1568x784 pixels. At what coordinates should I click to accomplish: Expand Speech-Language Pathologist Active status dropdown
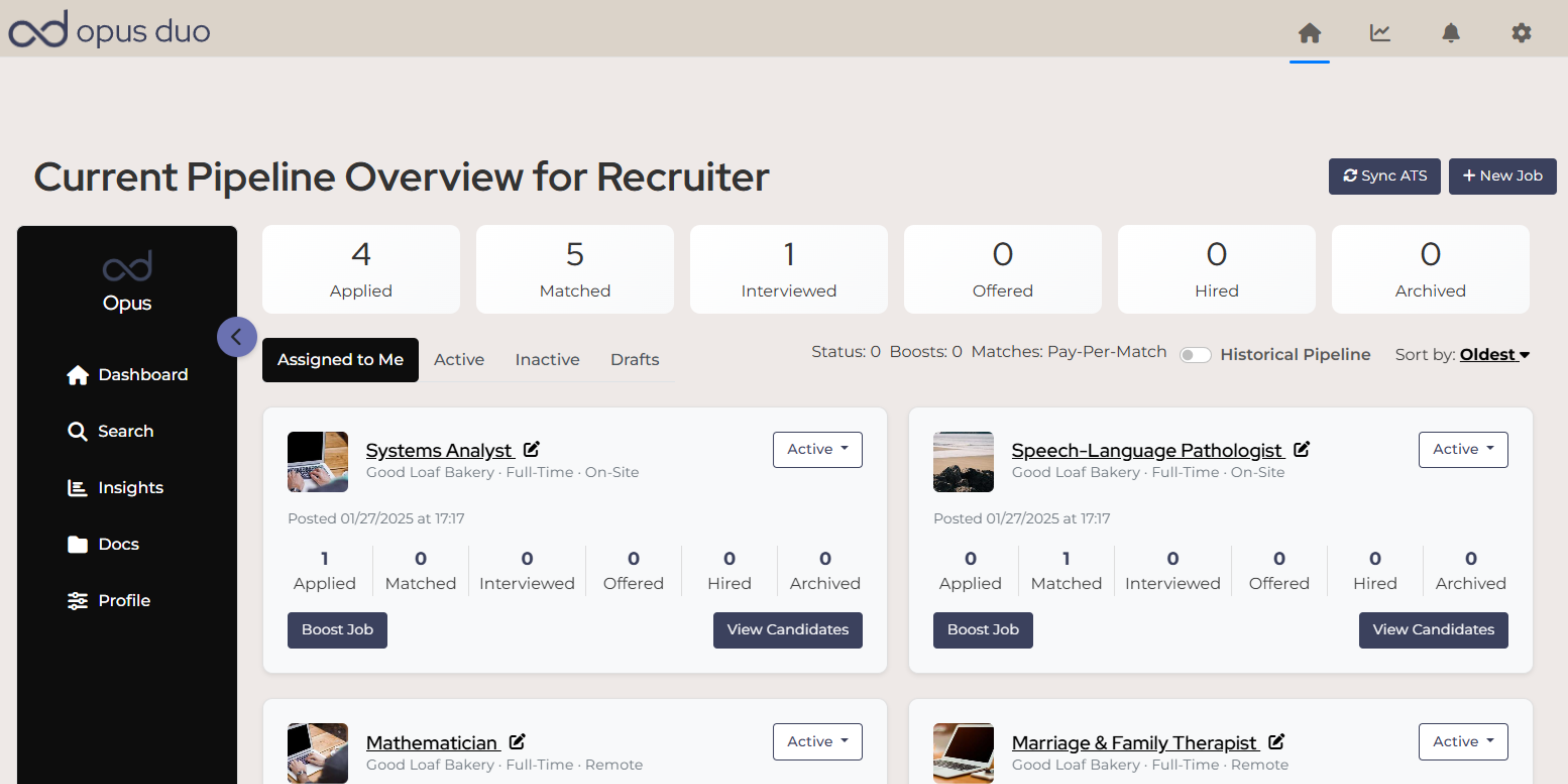click(1463, 449)
